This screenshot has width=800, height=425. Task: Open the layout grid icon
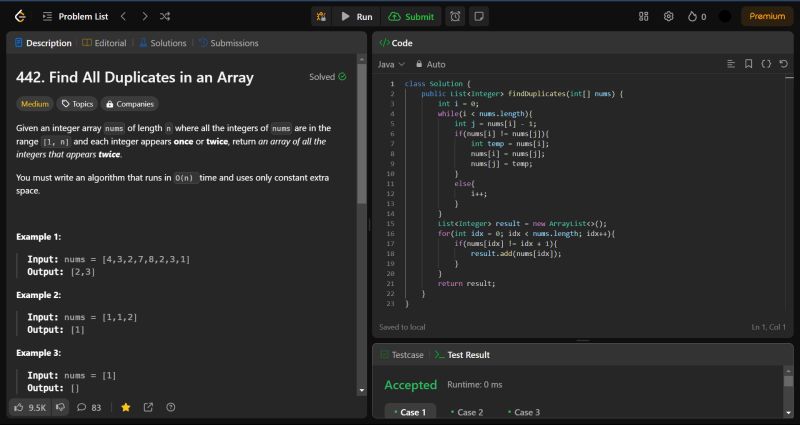click(643, 16)
